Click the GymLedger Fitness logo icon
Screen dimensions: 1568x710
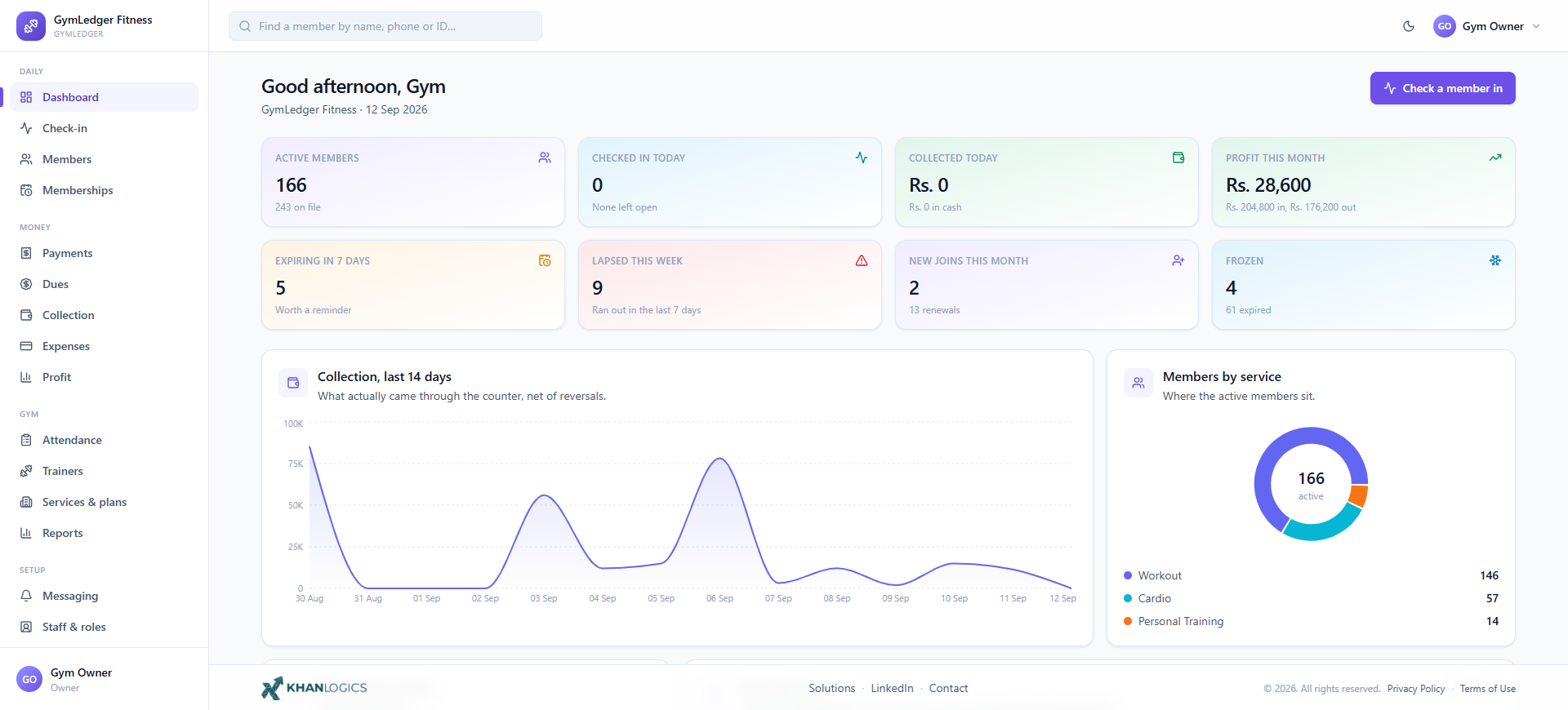(x=31, y=26)
